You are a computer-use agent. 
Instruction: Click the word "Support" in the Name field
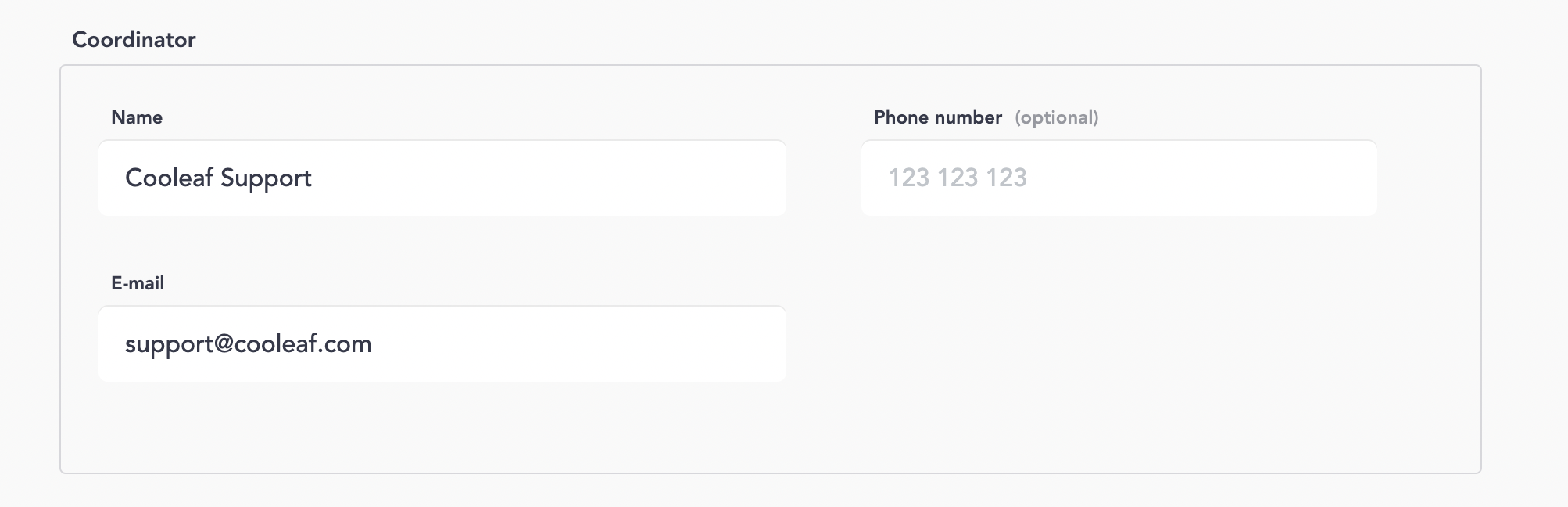coord(266,178)
